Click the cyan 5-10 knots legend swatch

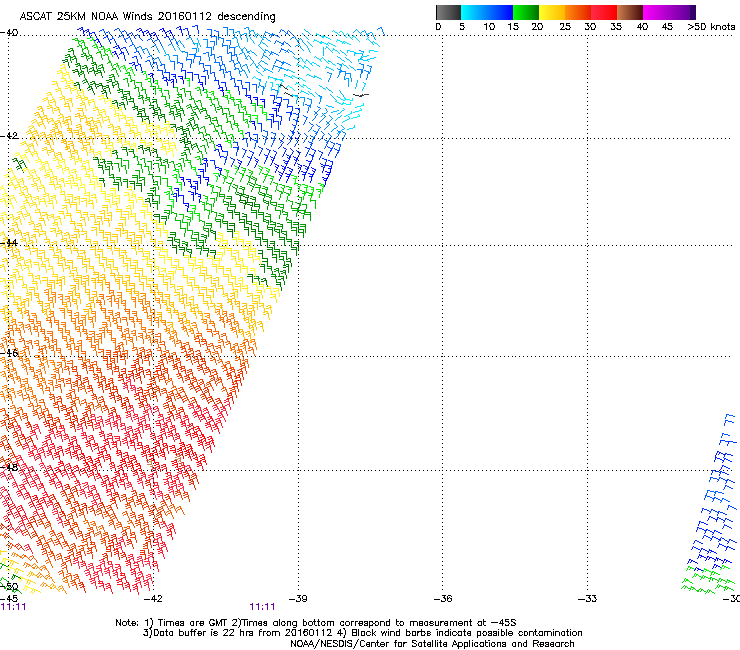point(474,12)
